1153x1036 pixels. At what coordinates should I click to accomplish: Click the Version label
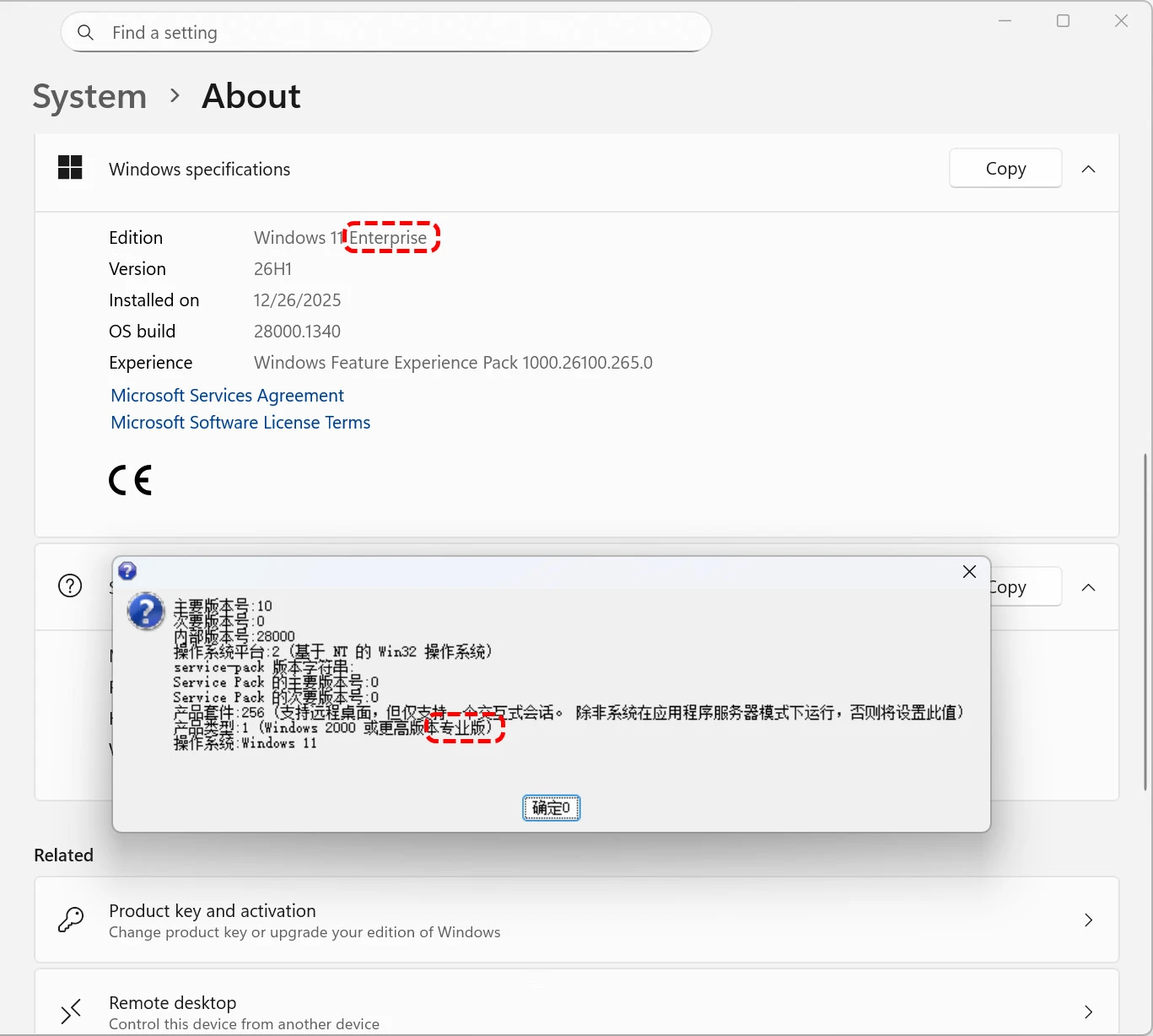coord(137,269)
